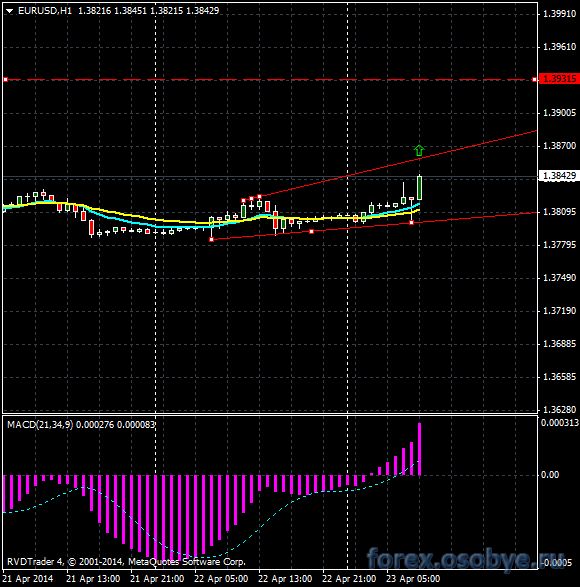Click the 22 Apr 05:00 time label

pyautogui.click(x=221, y=579)
